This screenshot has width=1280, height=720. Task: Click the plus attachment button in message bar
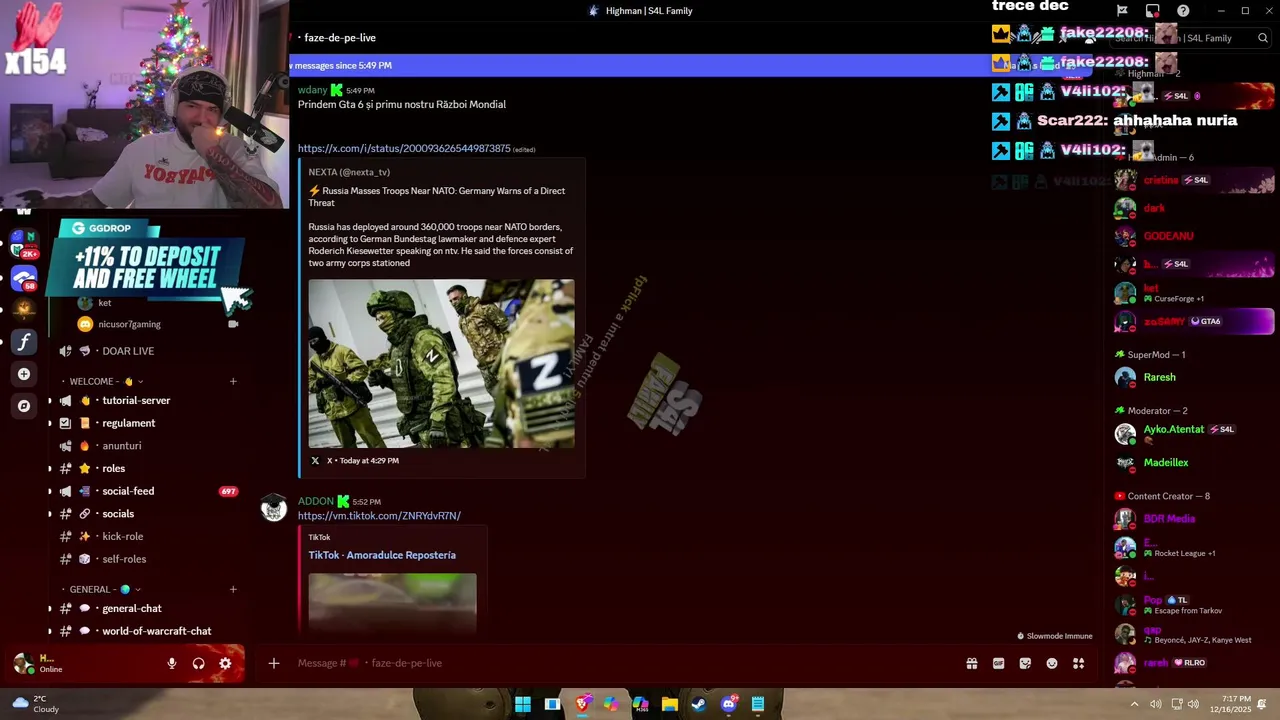coord(273,663)
